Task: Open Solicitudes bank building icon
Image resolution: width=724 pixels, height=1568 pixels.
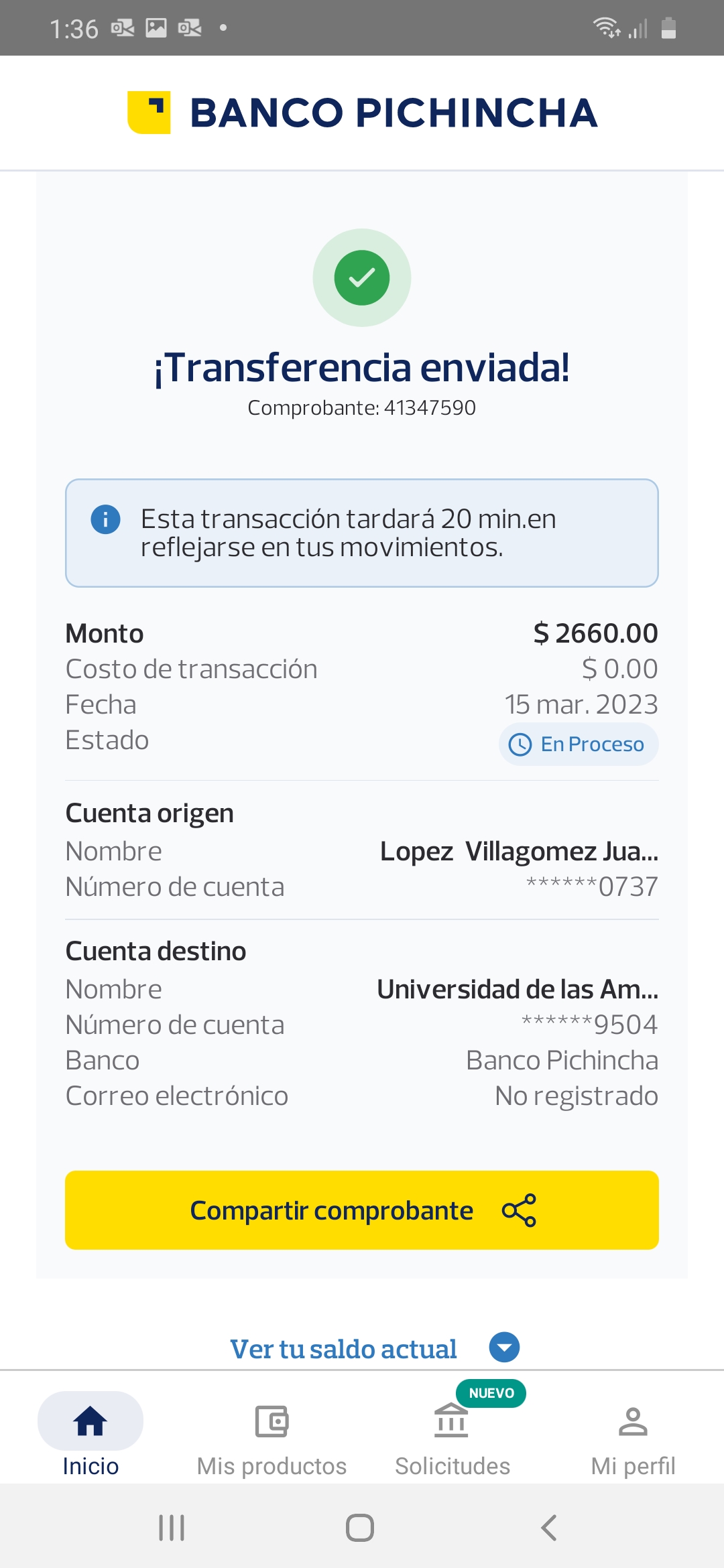Action: click(451, 1421)
